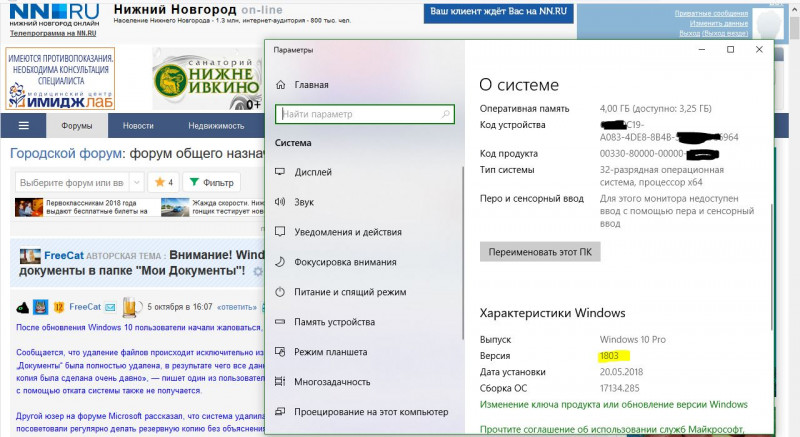This screenshot has height=437, width=800.
Task: Click FreeCat username in the post
Action: (x=85, y=306)
